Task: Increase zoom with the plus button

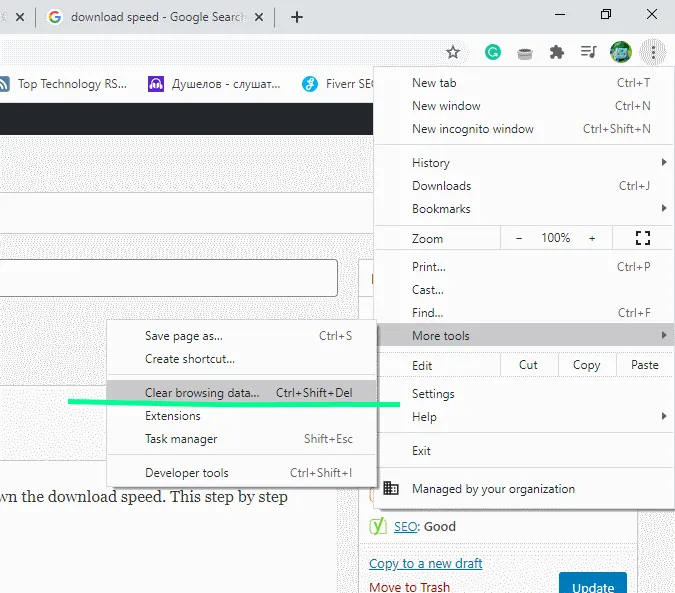Action: (592, 238)
